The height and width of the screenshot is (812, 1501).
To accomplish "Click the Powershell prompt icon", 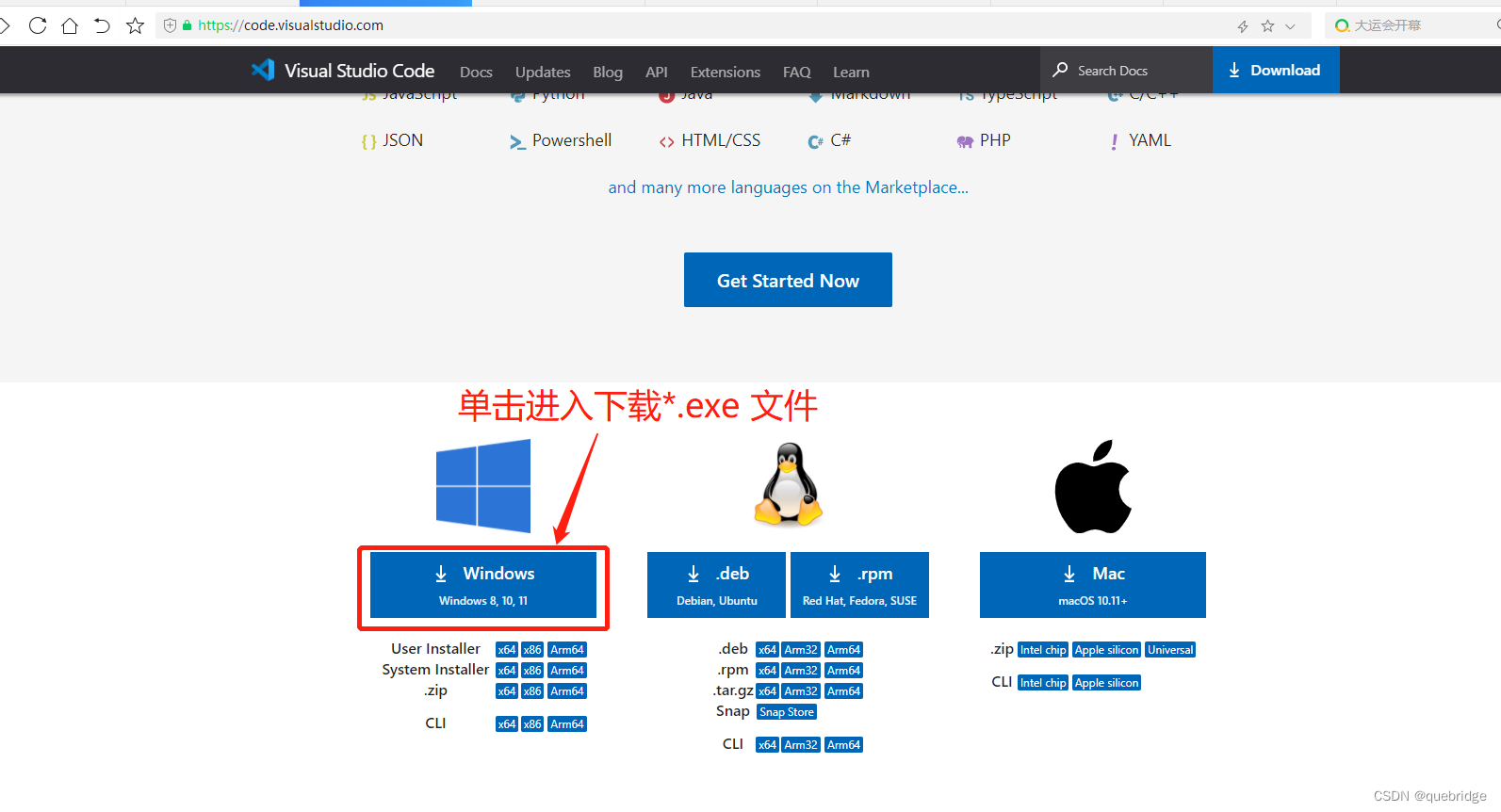I will click(517, 141).
